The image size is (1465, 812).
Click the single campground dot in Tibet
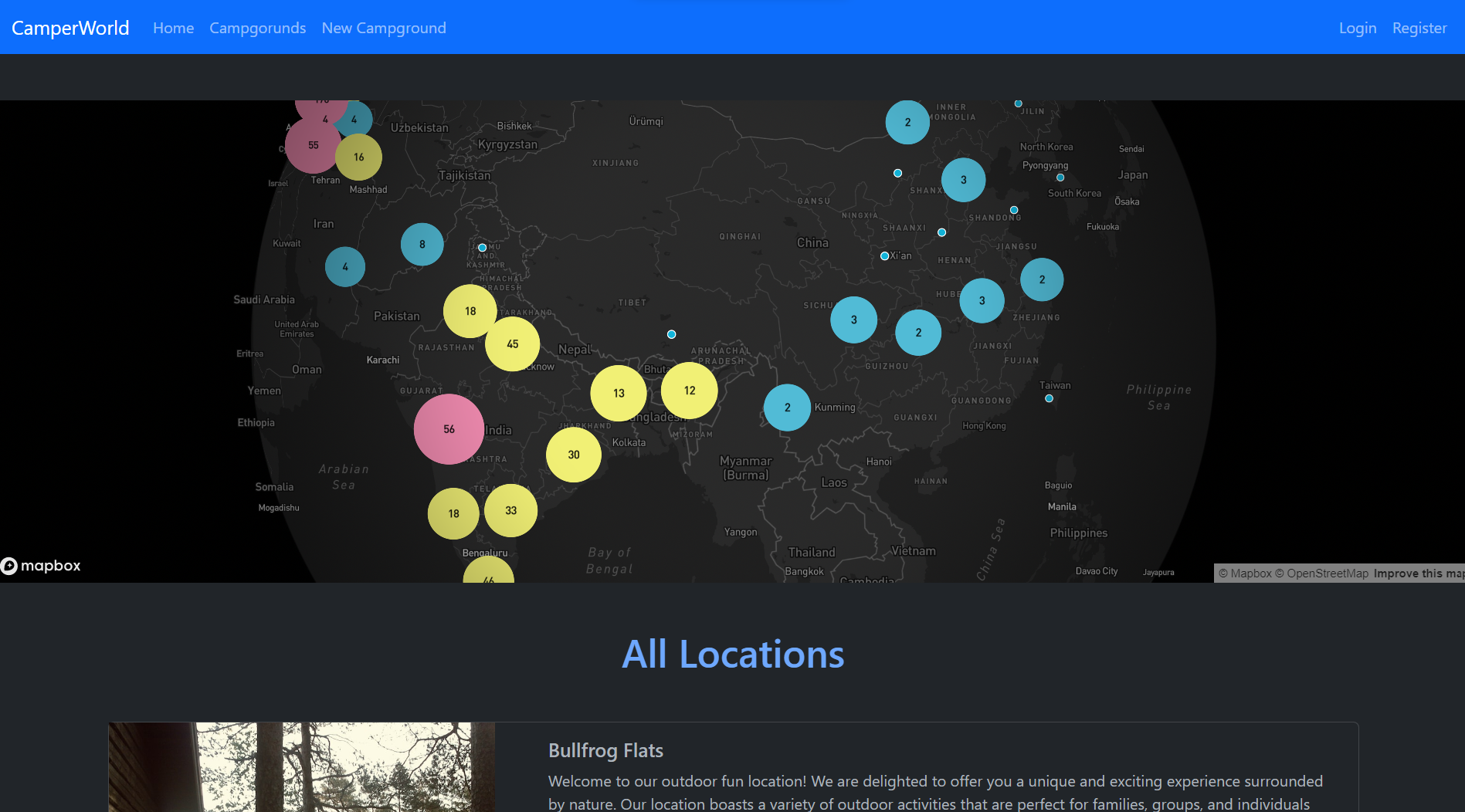tap(671, 334)
